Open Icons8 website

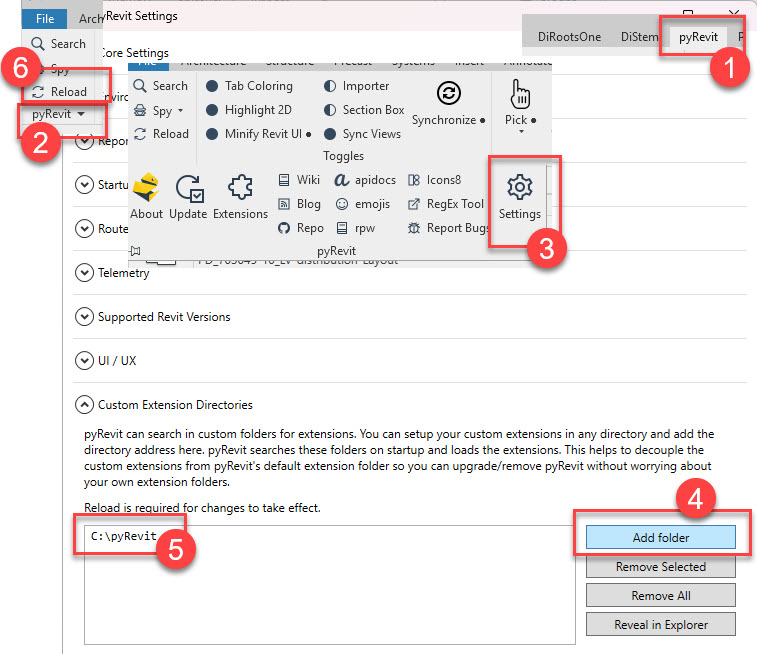pyautogui.click(x=435, y=180)
